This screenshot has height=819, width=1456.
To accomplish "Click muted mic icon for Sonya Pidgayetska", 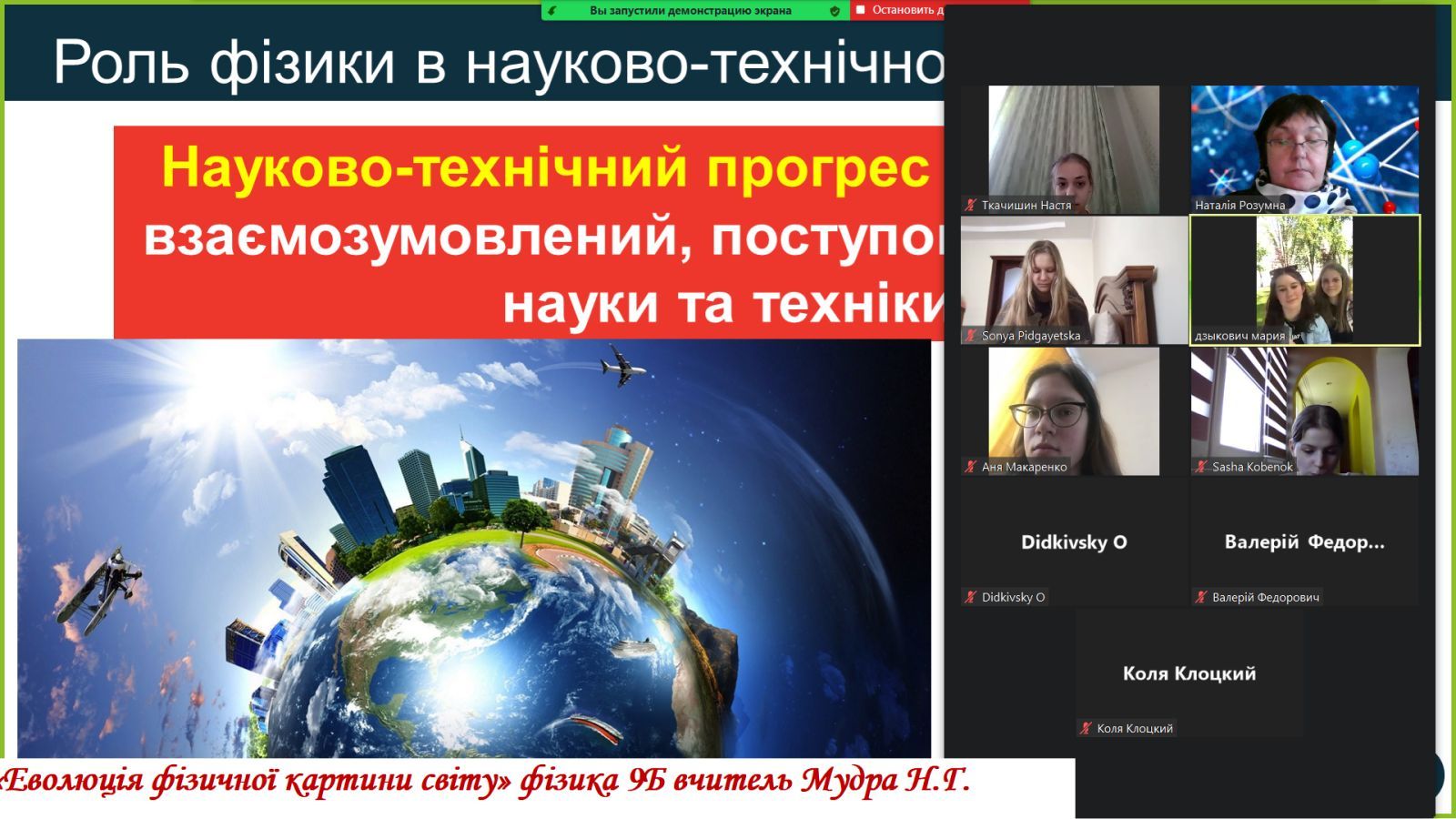I will point(971,336).
